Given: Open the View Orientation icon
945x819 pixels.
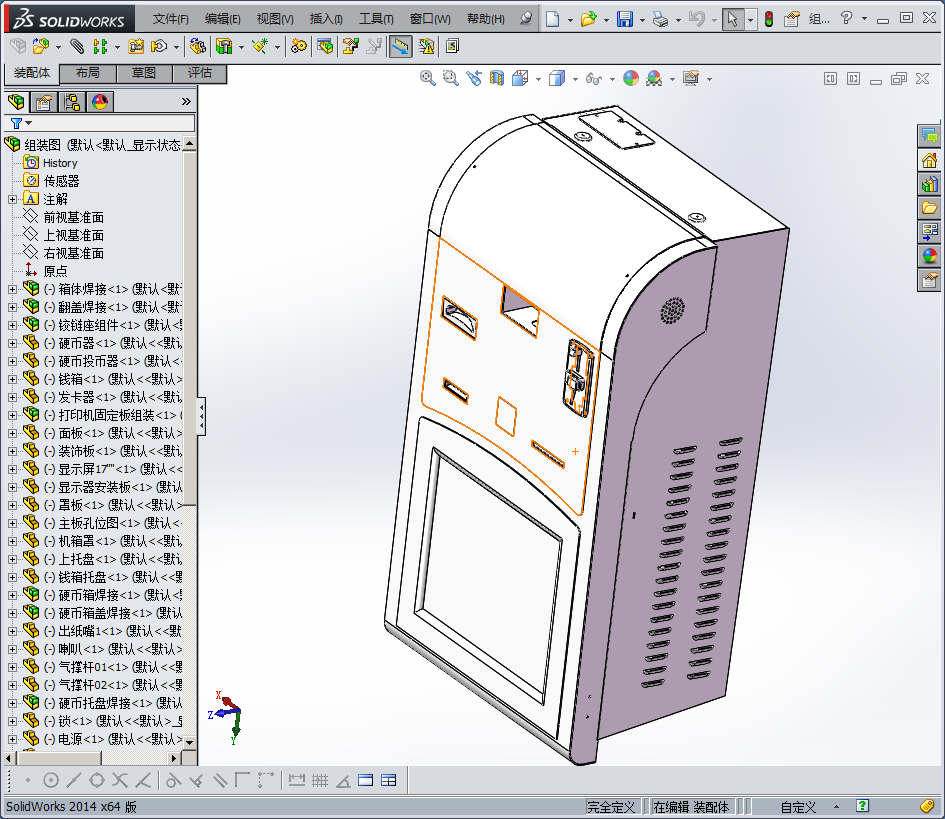Looking at the screenshot, I should (x=520, y=78).
